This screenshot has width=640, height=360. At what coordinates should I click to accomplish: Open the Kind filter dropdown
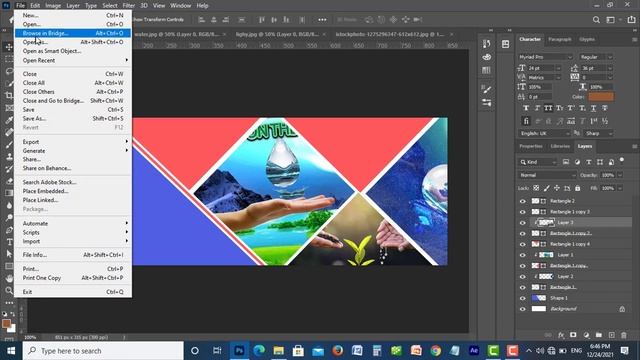[538, 162]
